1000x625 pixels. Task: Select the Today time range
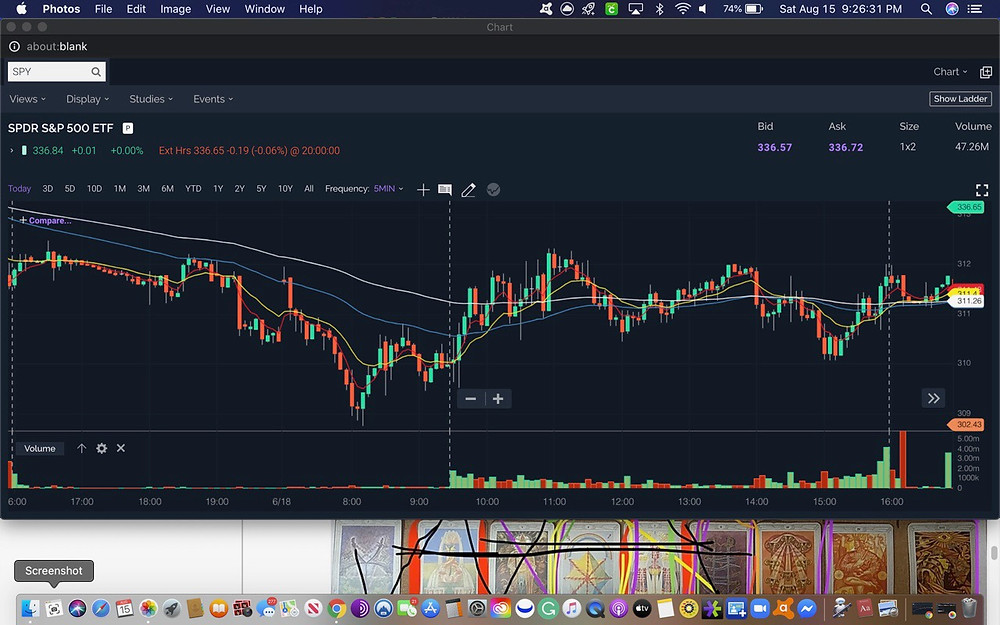[19, 189]
